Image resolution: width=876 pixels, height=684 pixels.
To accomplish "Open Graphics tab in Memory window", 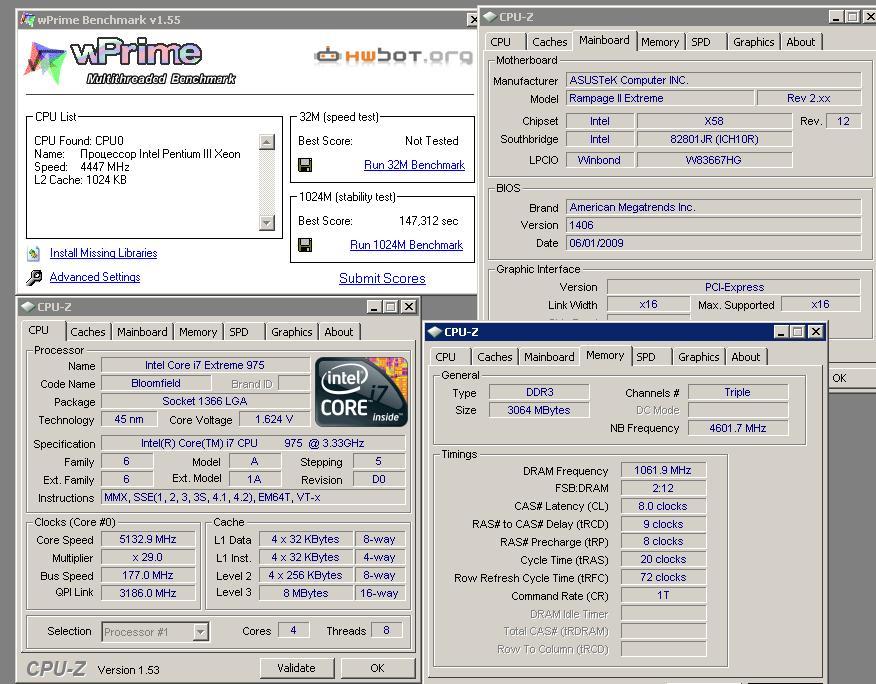I will (x=698, y=357).
